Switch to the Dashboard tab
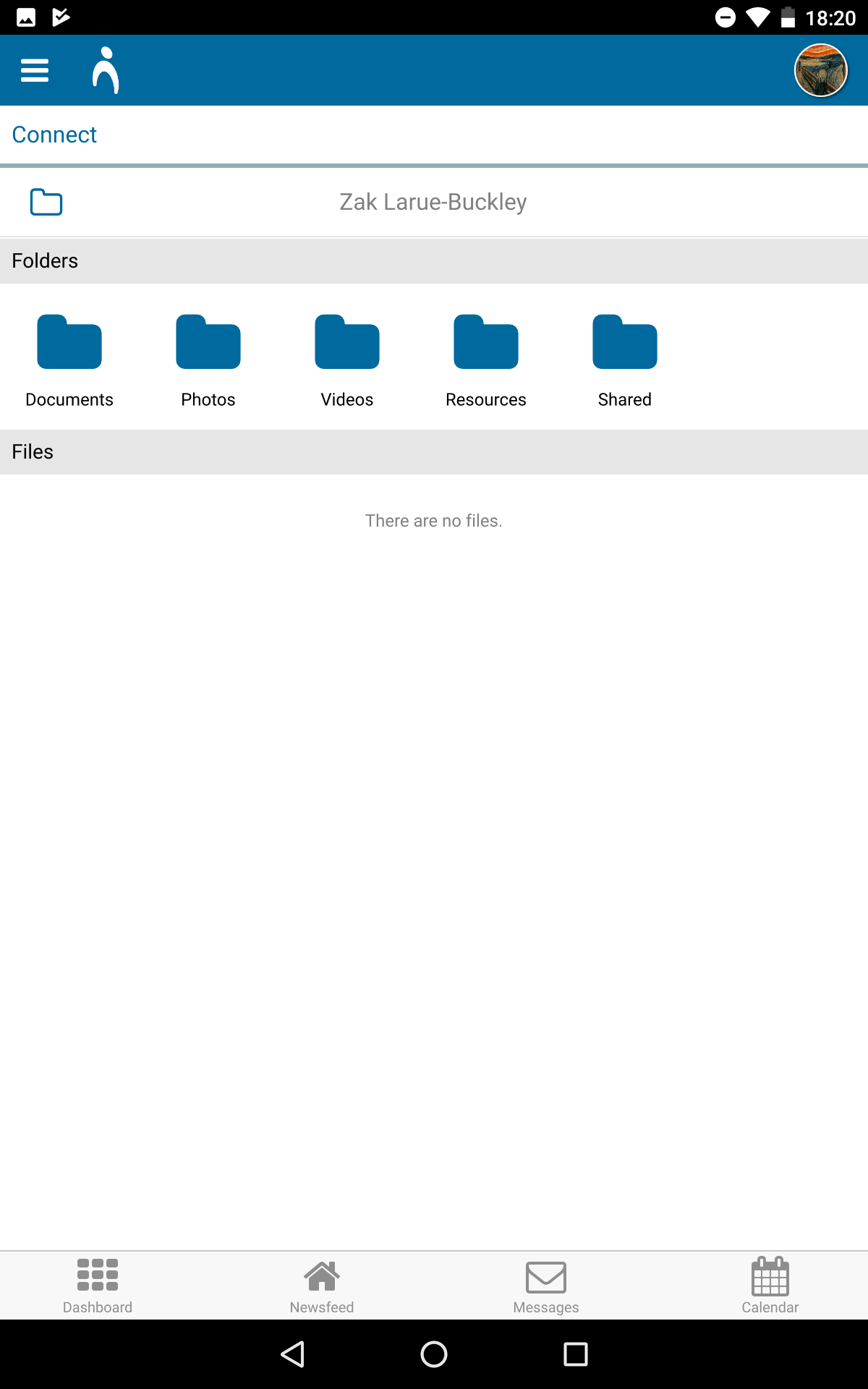This screenshot has width=868, height=1389. coord(98,1286)
